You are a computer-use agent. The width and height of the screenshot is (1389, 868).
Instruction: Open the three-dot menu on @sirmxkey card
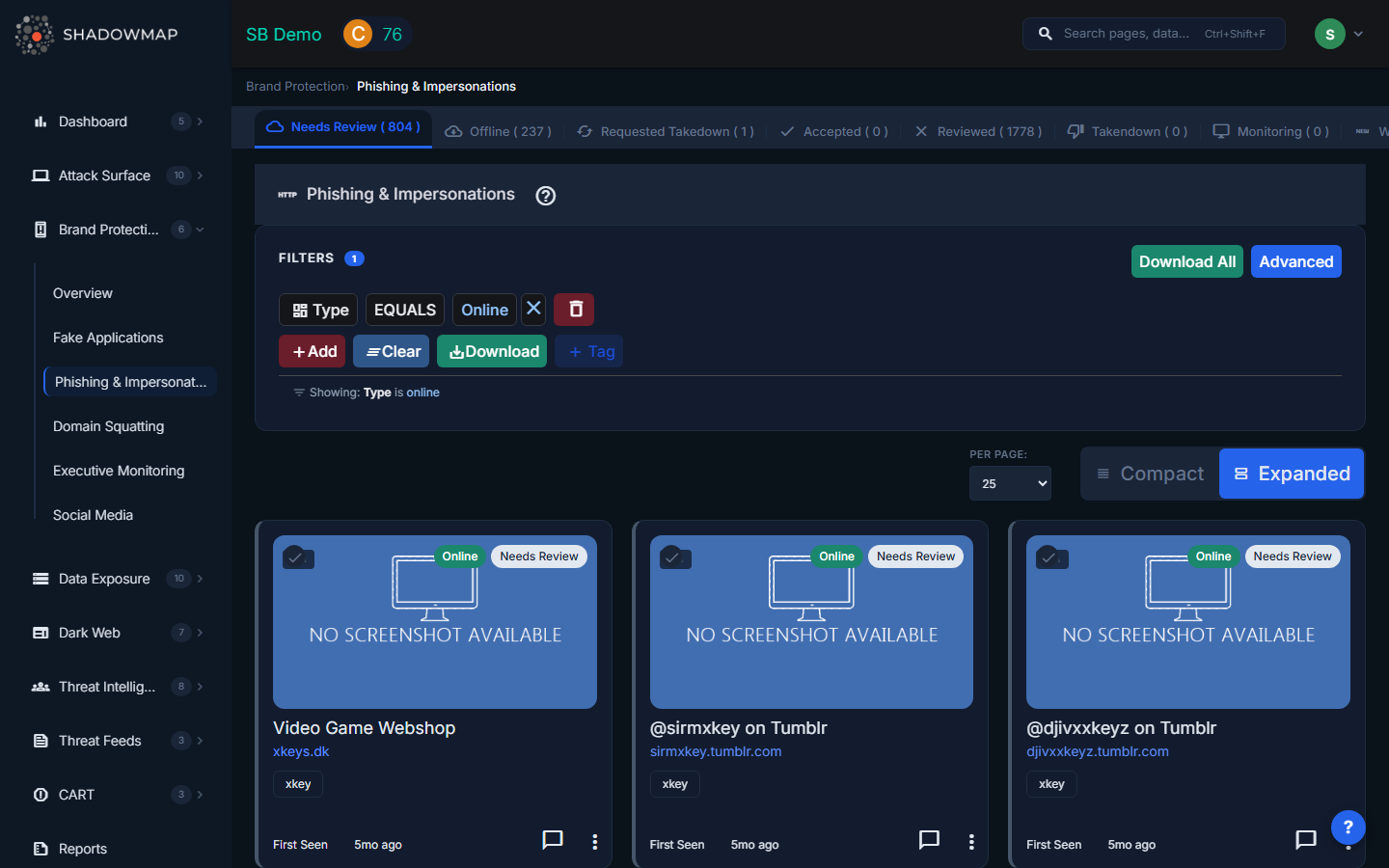(x=970, y=842)
